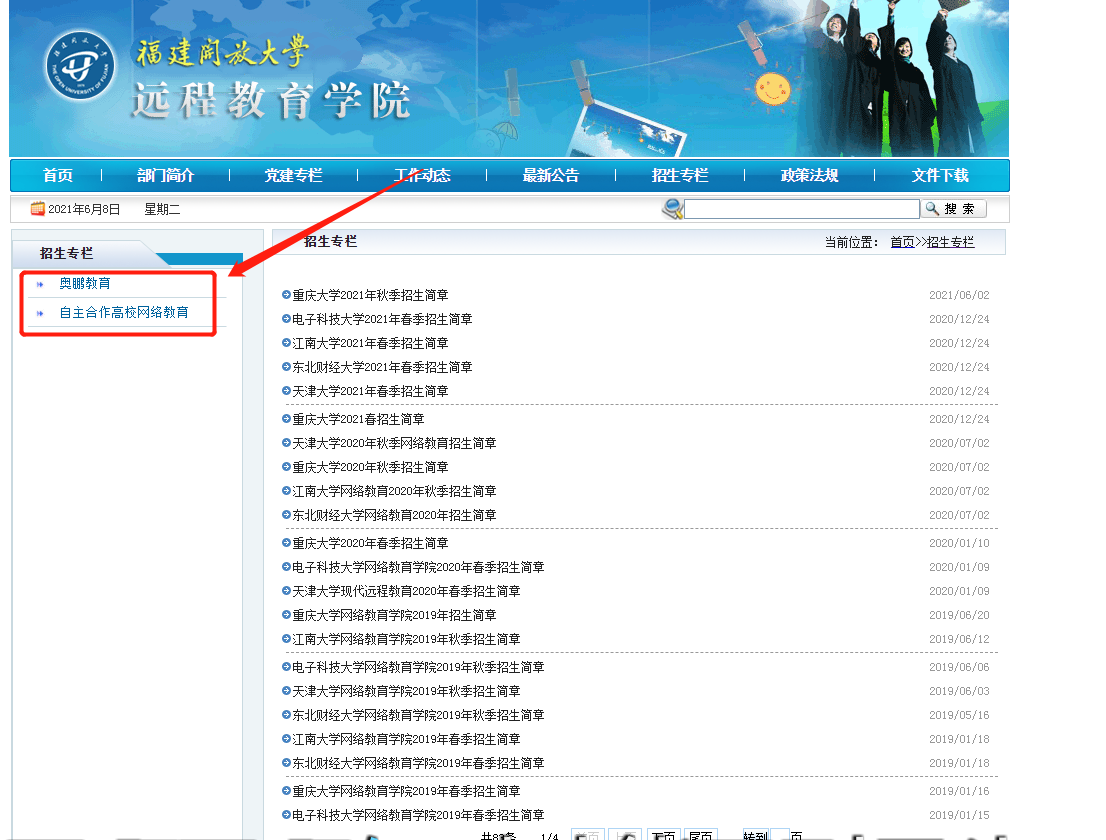Open 电子科技大学2021年春季招生简章
Image resolution: width=1106 pixels, height=840 pixels.
382,319
